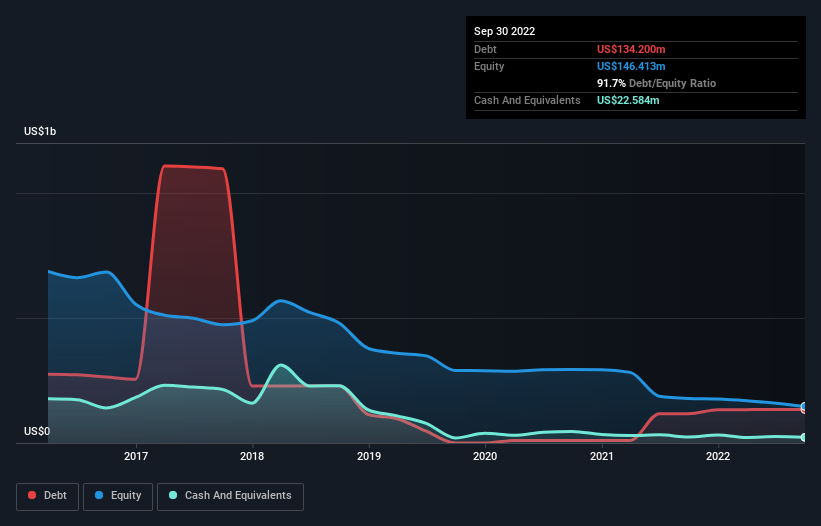
Task: Select the 2021 x-axis label
Action: point(602,456)
